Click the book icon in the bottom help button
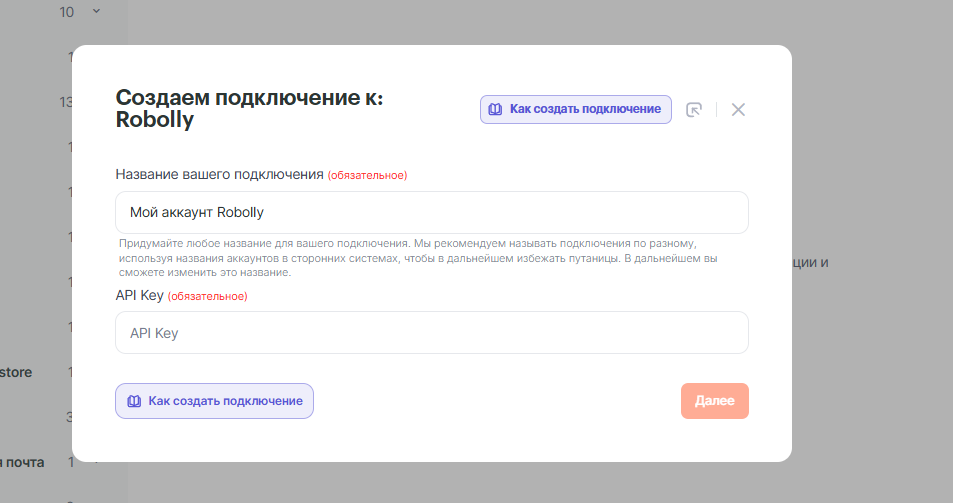The width and height of the screenshot is (953, 503). pyautogui.click(x=133, y=401)
